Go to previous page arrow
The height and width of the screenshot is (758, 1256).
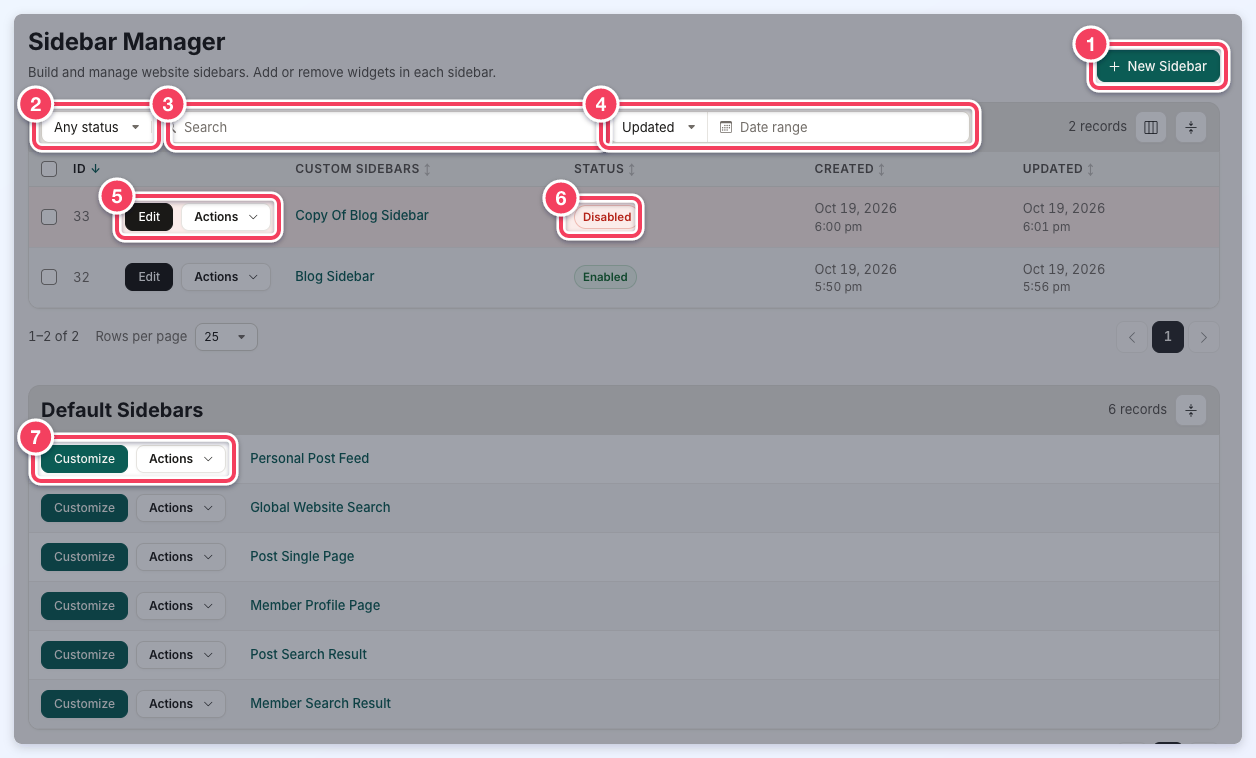pos(1132,337)
